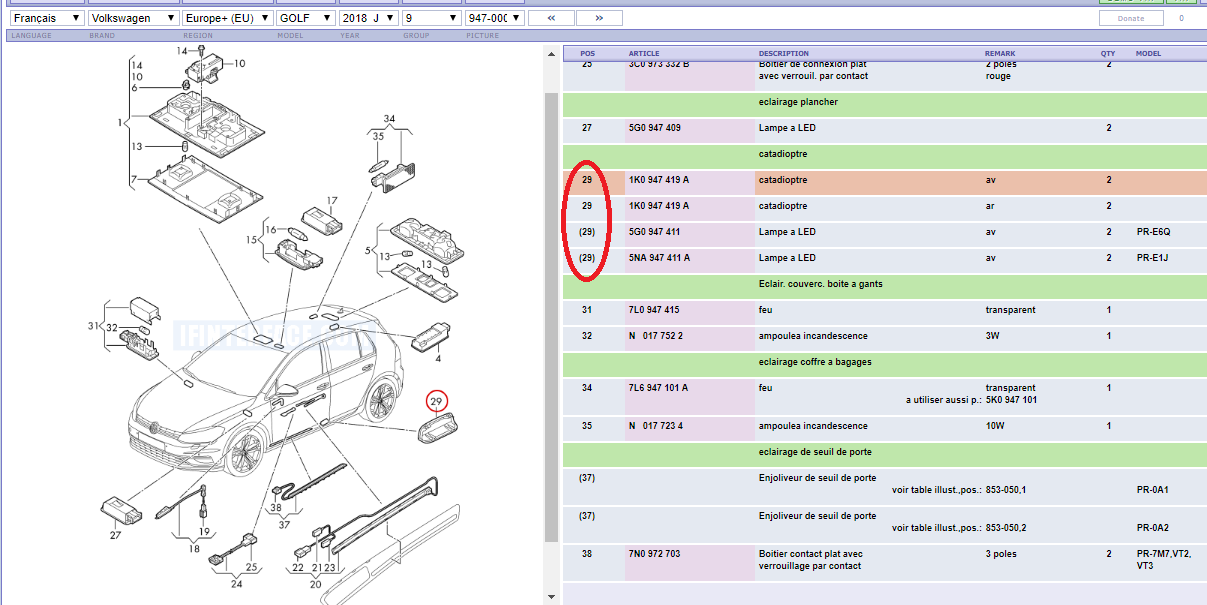Screen dimensions: 1207x605
Task: Open the Volkswagen brand dropdown
Action: point(134,18)
